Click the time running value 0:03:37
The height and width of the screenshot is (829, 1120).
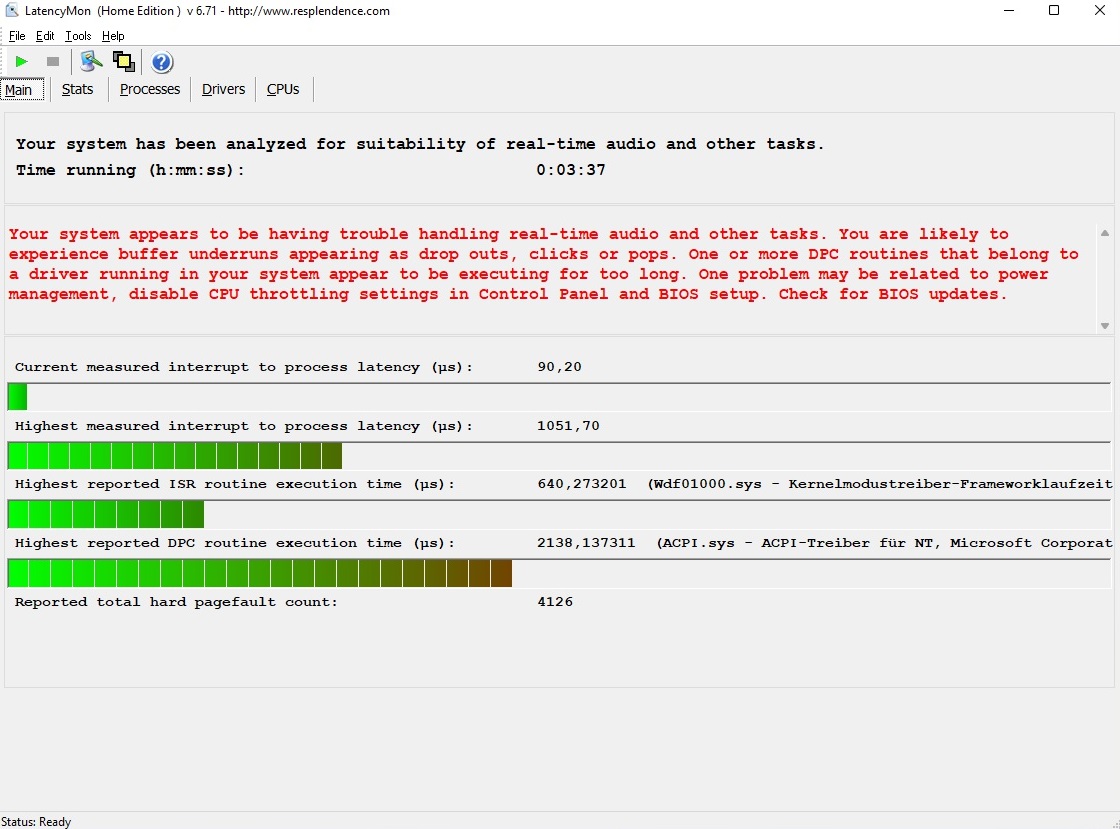tap(571, 170)
